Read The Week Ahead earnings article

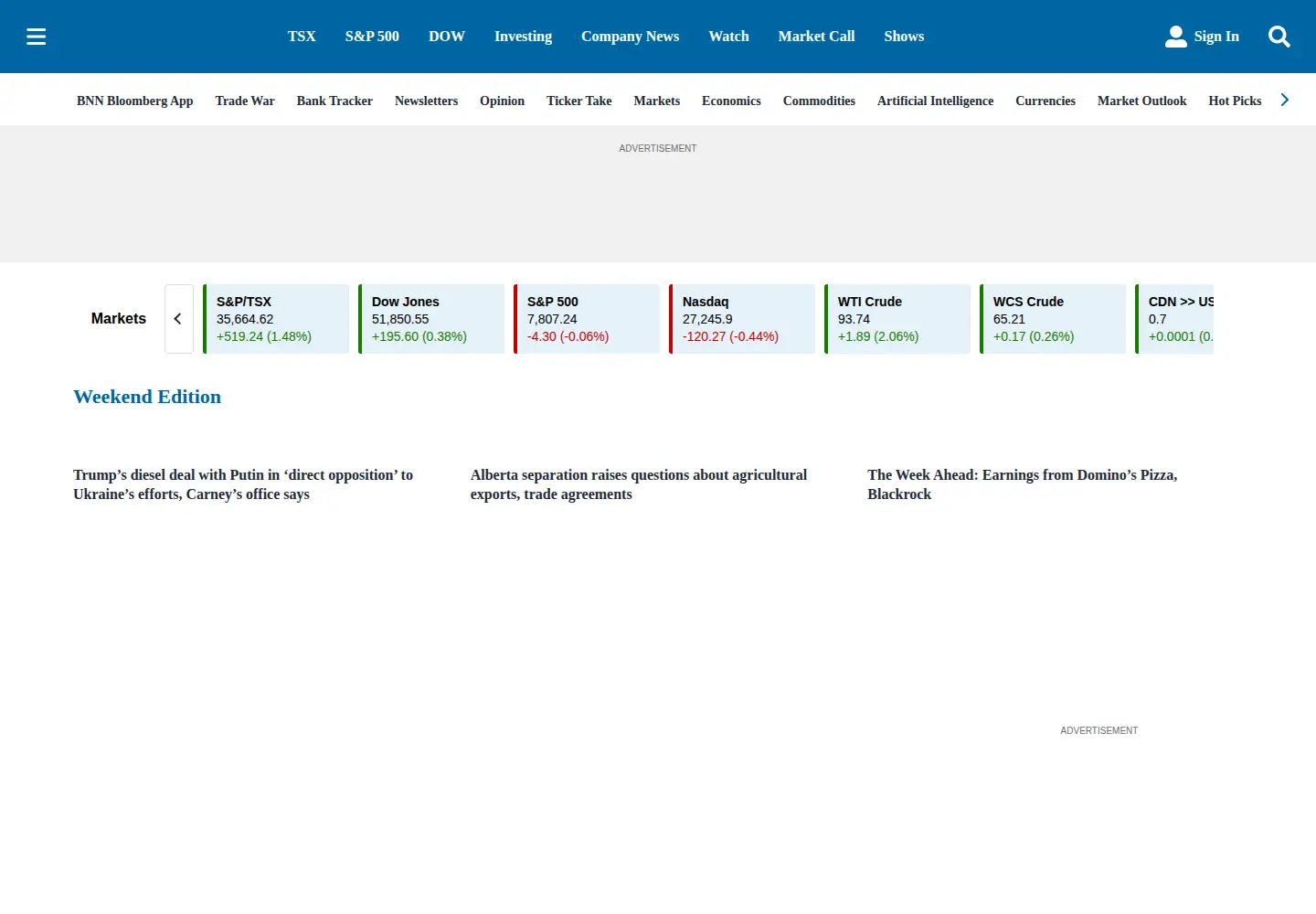click(1023, 484)
